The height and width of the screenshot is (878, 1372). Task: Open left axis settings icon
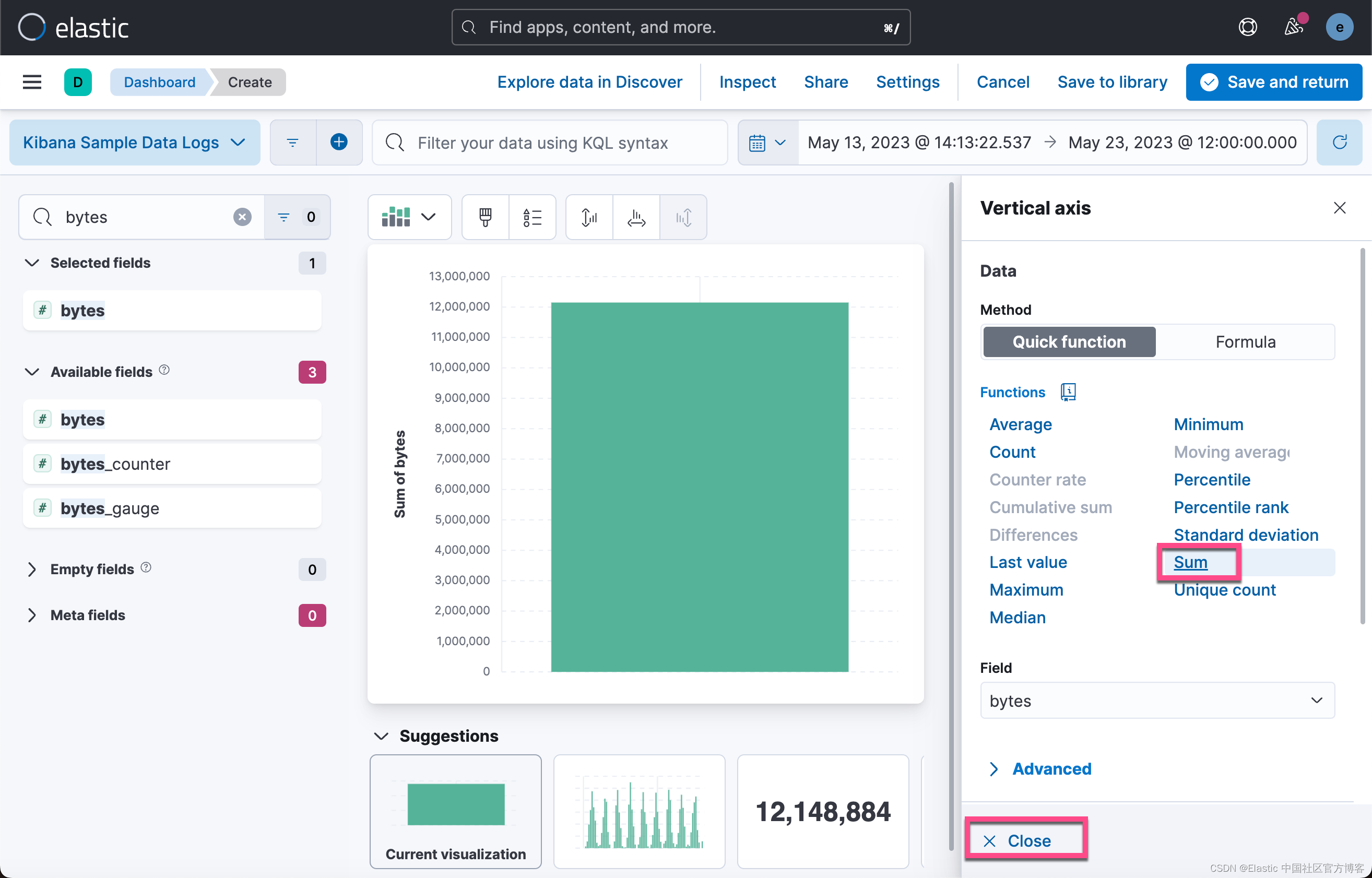(589, 217)
